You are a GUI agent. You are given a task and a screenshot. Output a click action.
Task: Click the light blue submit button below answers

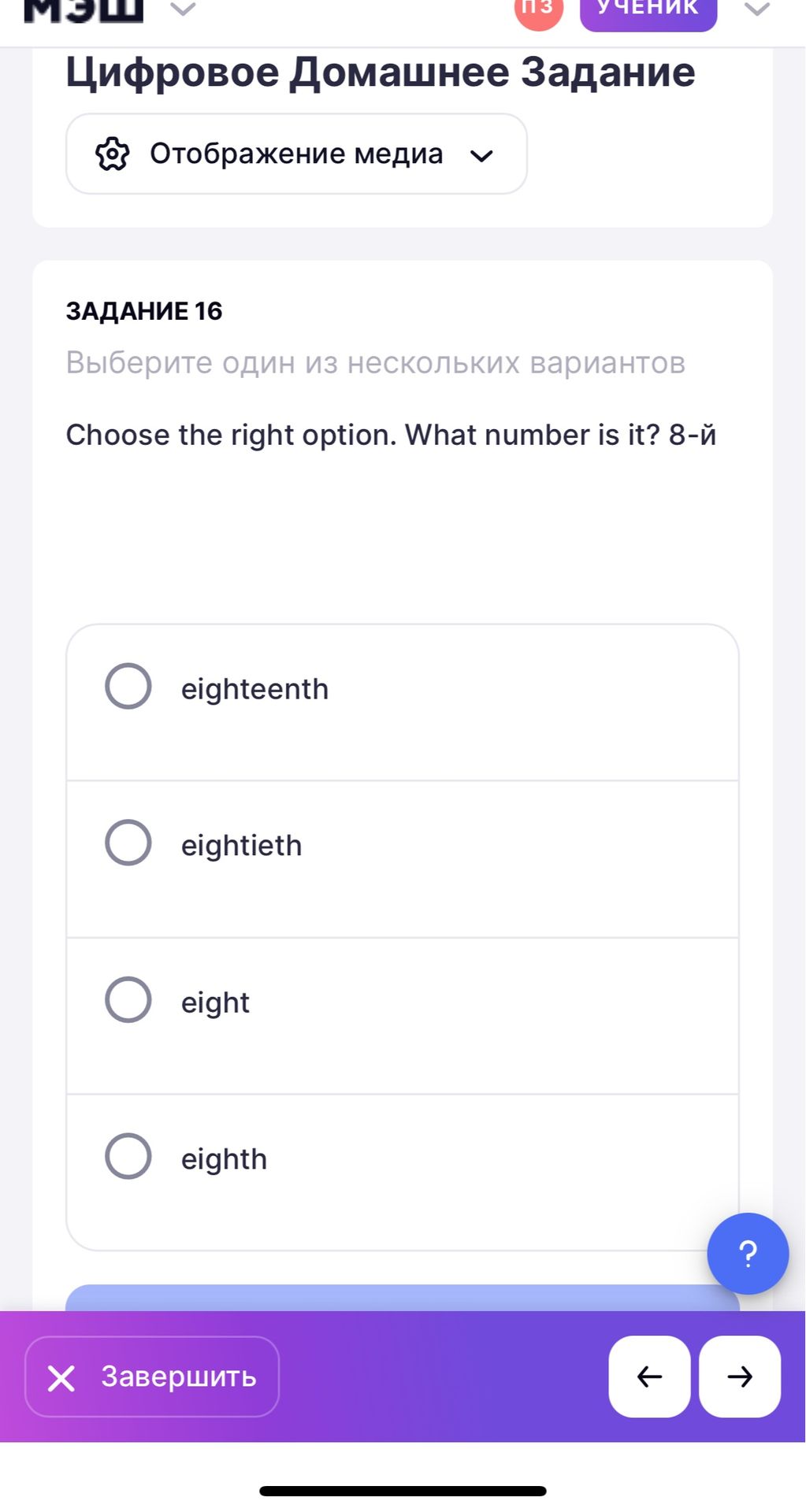403,1298
